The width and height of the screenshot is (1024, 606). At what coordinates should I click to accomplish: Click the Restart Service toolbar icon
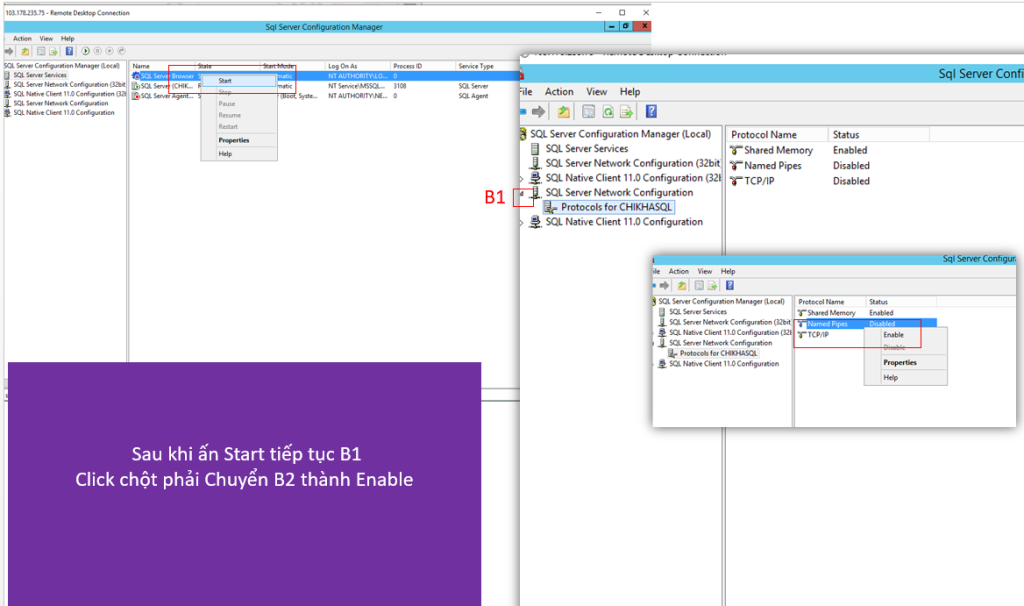click(x=121, y=51)
